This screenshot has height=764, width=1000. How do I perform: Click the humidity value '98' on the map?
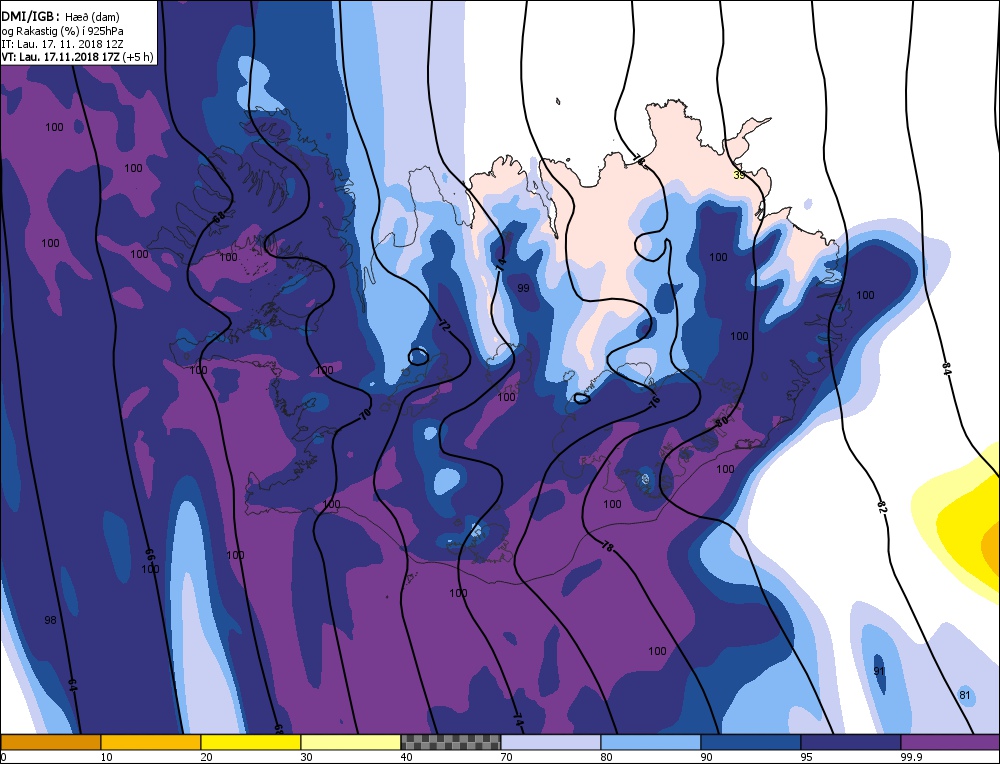coord(50,620)
